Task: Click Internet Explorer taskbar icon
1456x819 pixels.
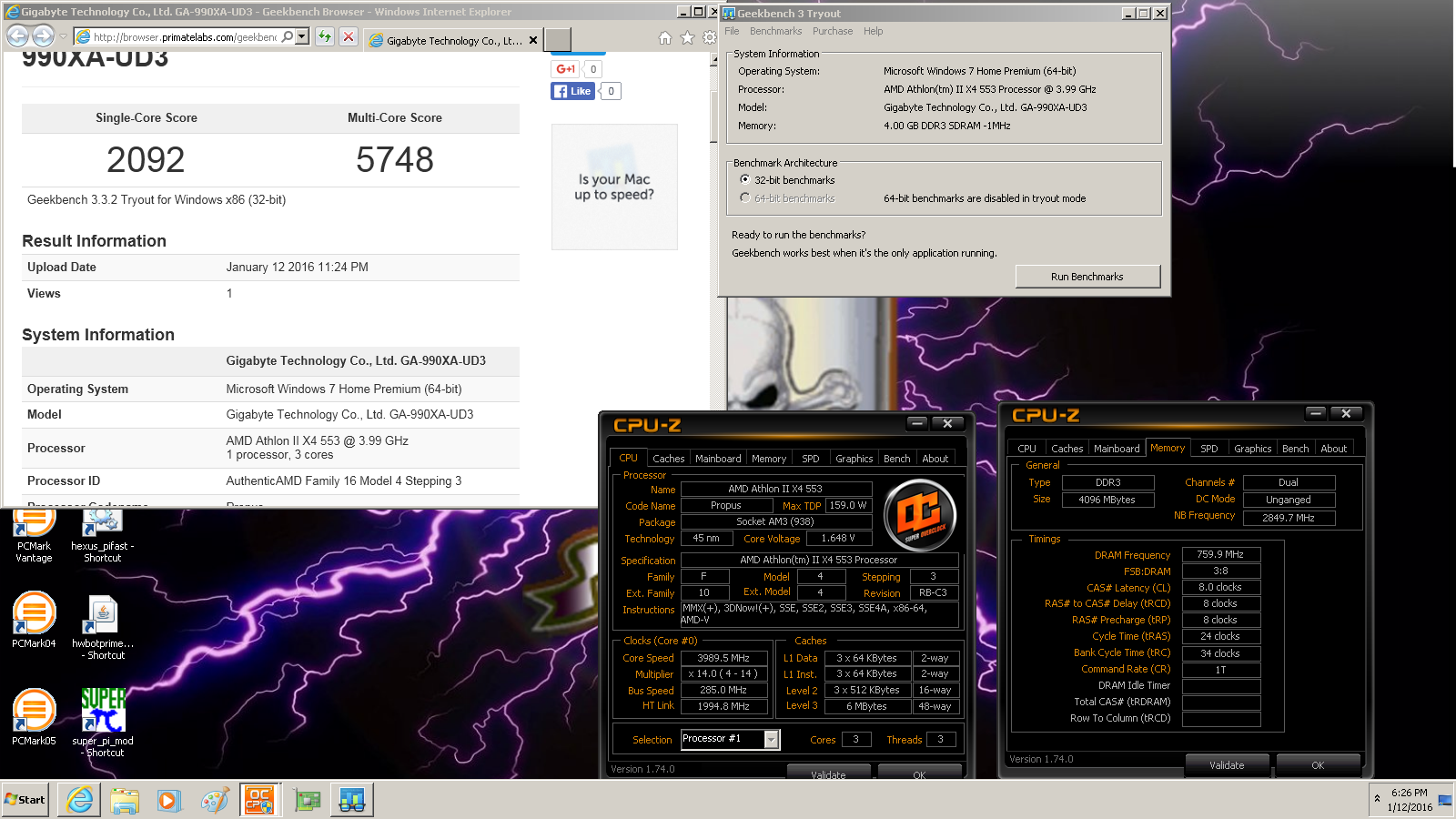Action: click(79, 800)
